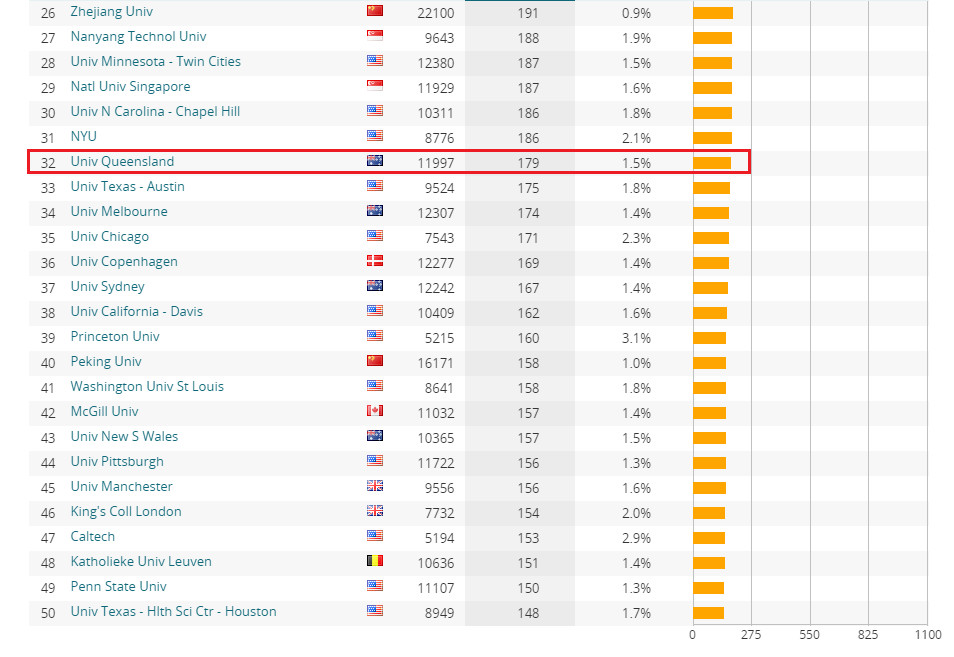954x657 pixels.
Task: Open King's Coll London link
Action: coord(126,511)
